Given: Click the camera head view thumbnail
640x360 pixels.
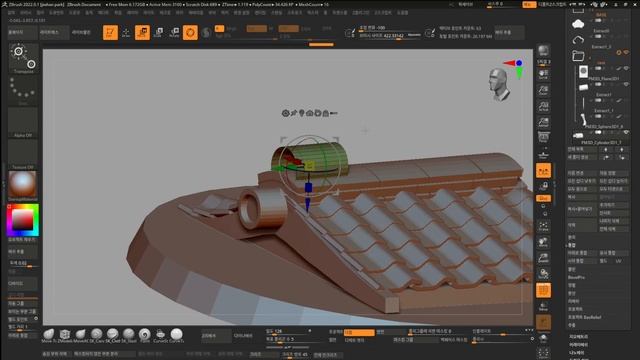Looking at the screenshot, I should point(499,84).
